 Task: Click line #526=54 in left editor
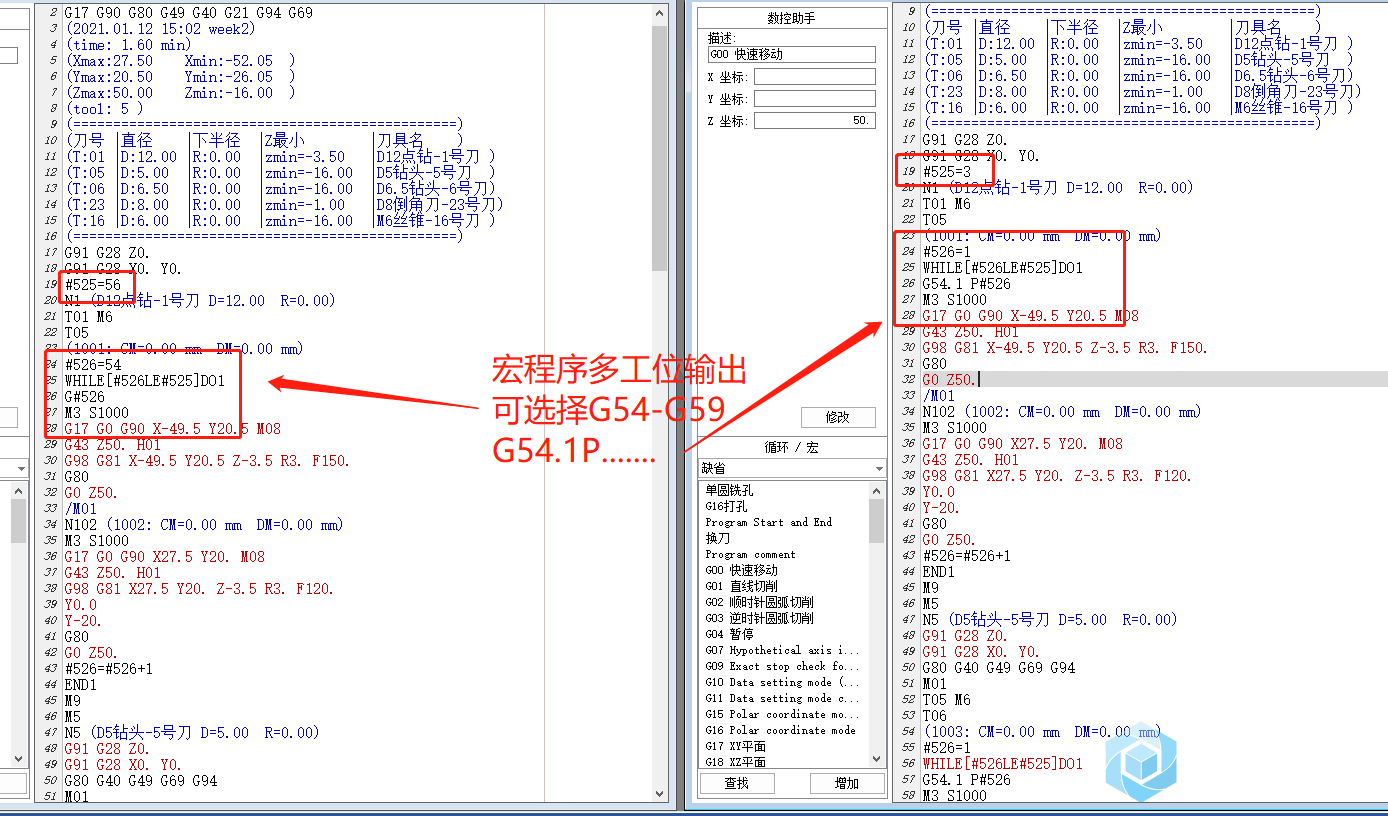point(93,365)
